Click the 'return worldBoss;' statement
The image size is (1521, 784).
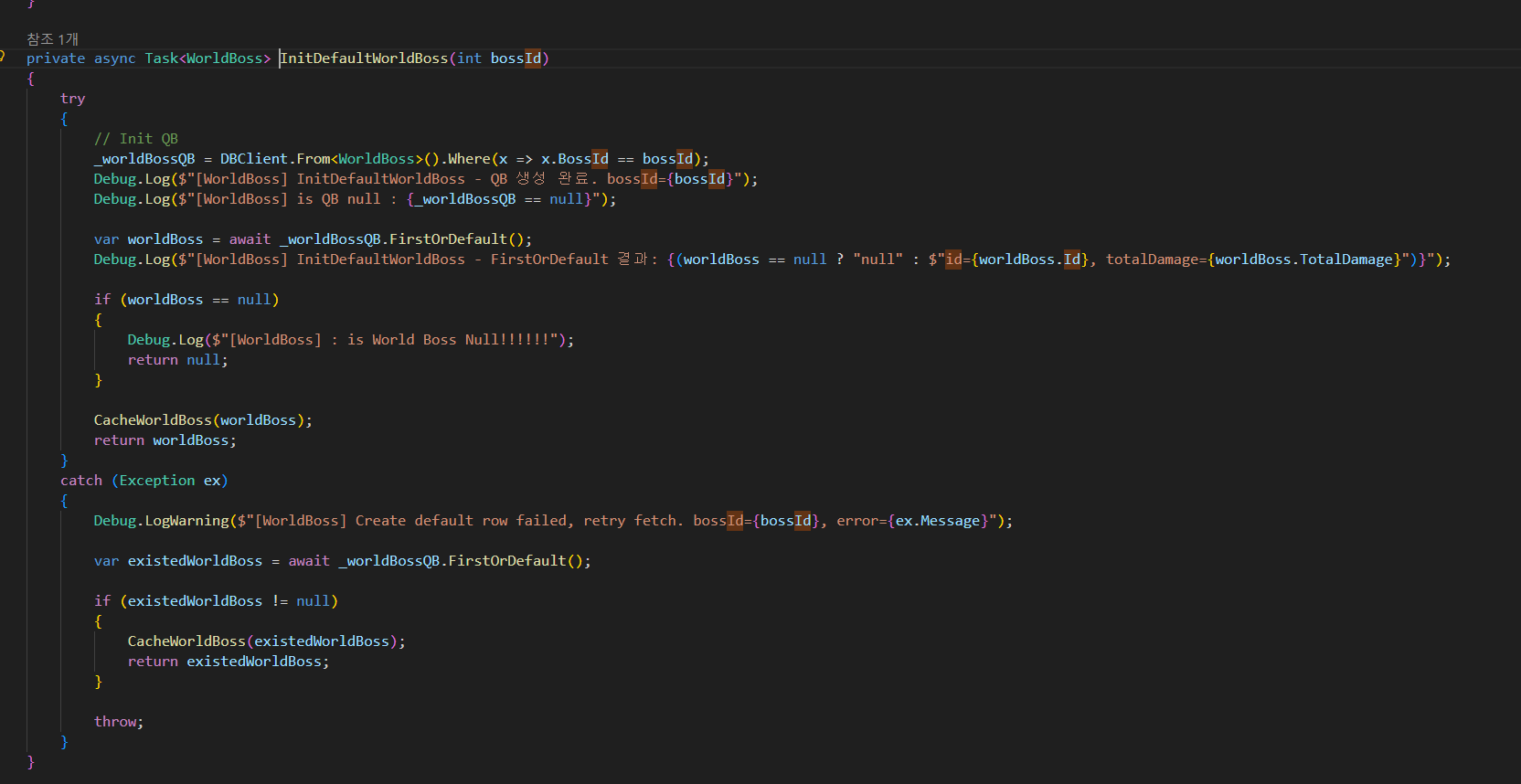point(165,440)
